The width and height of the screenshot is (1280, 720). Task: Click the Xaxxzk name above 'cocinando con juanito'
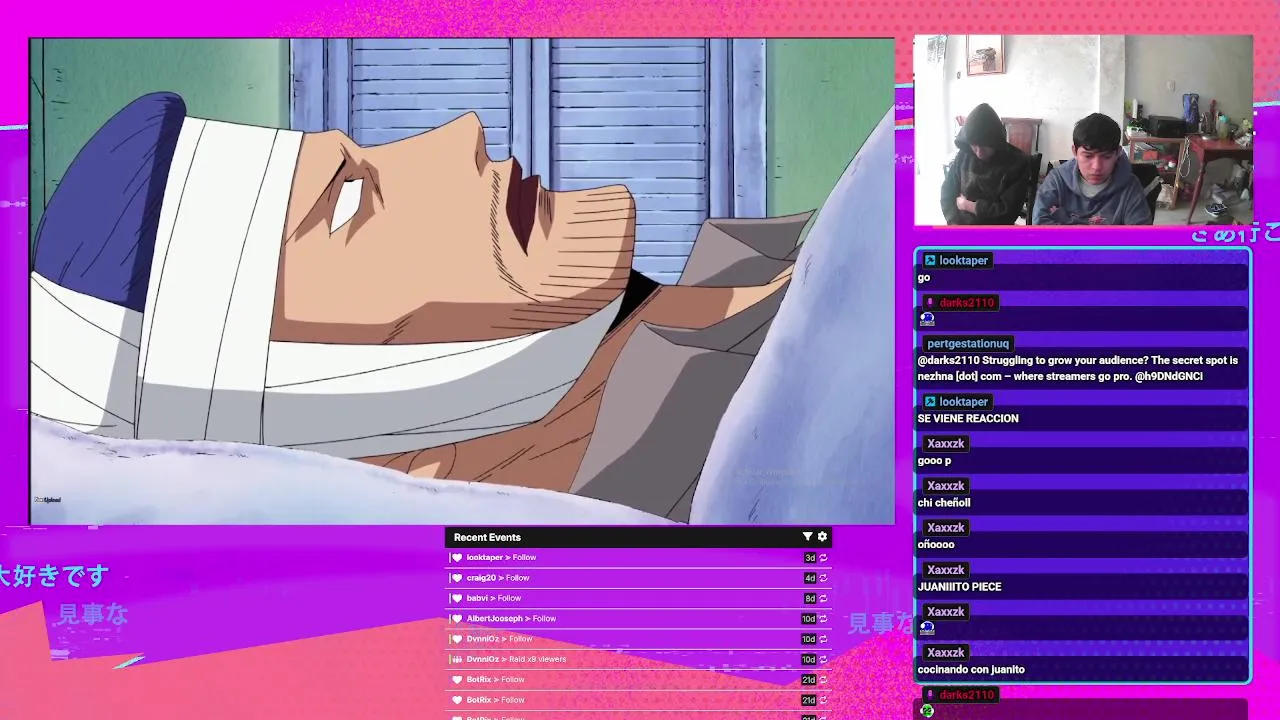pos(945,652)
